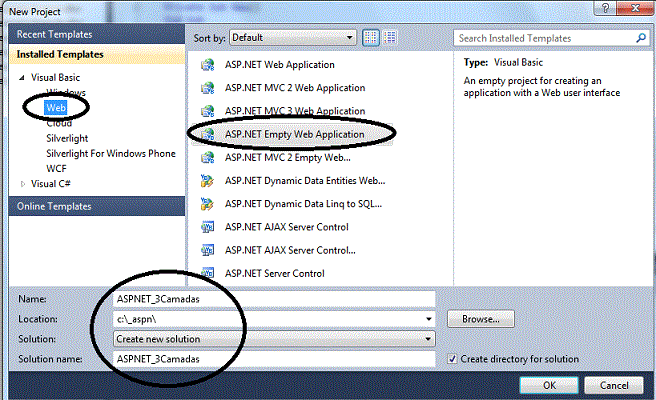
Task: Click the ASP.NET Web Application template icon
Action: (208, 65)
